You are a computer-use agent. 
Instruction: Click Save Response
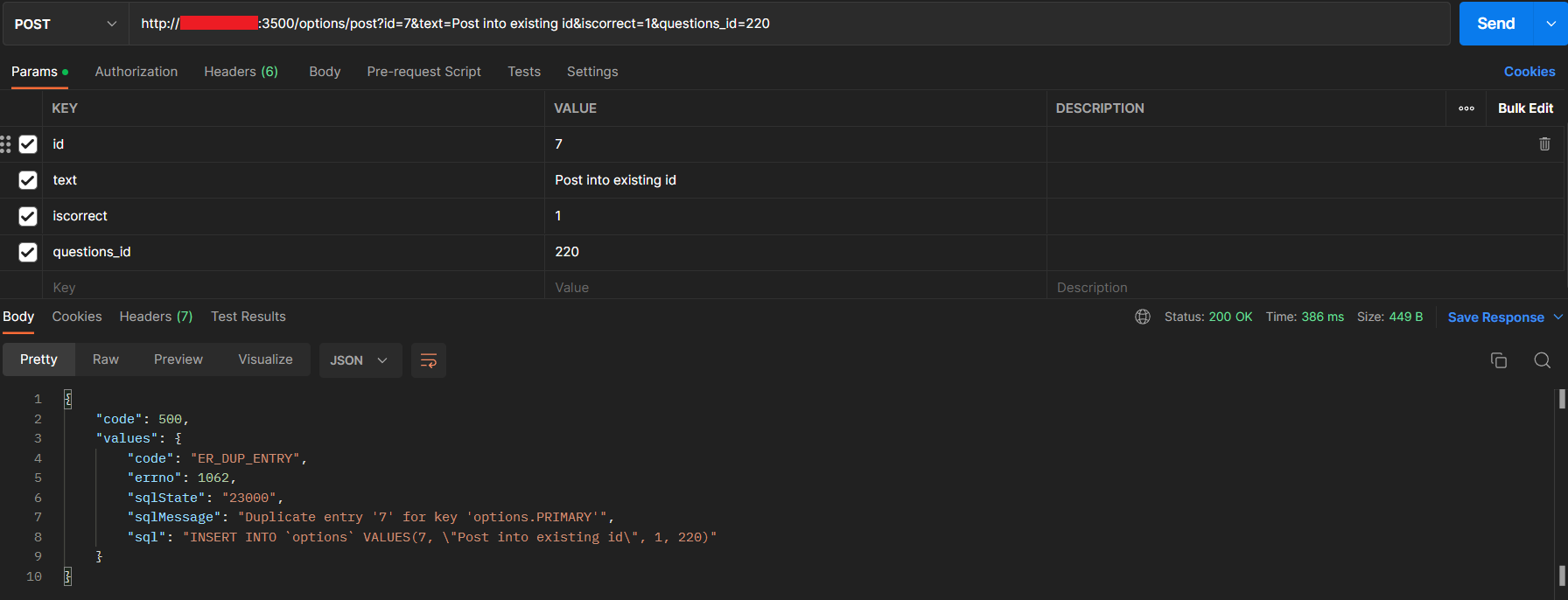(1495, 317)
